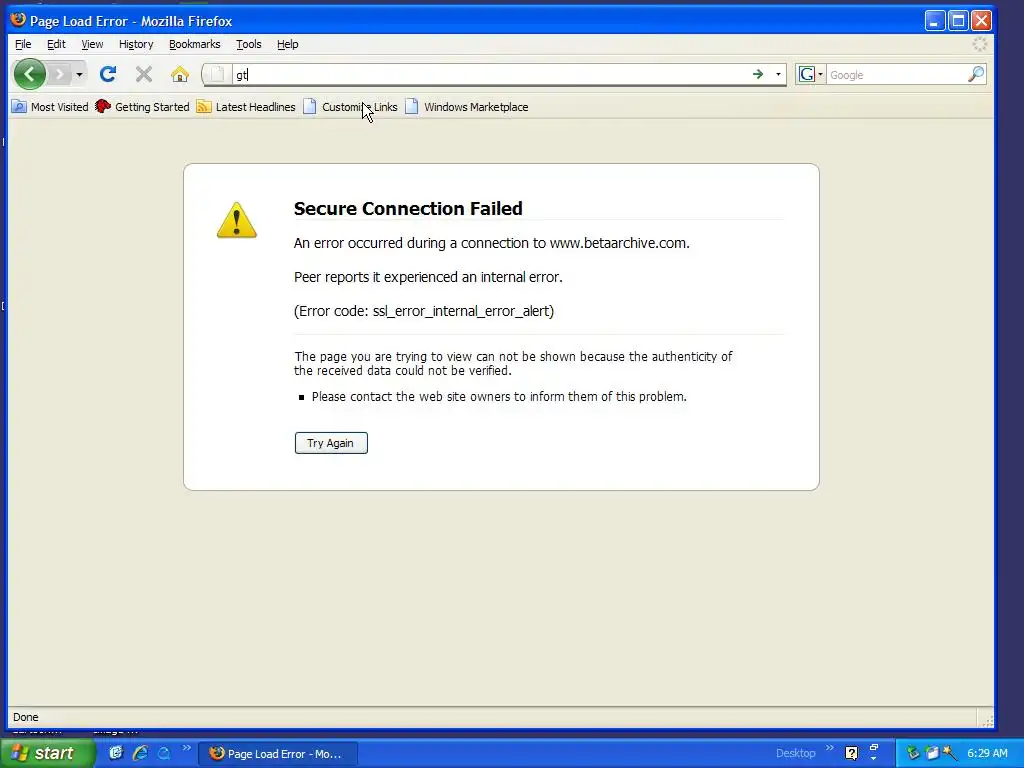Viewport: 1024px width, 768px height.
Task: Click the window resize grip in status bar
Action: click(x=987, y=720)
